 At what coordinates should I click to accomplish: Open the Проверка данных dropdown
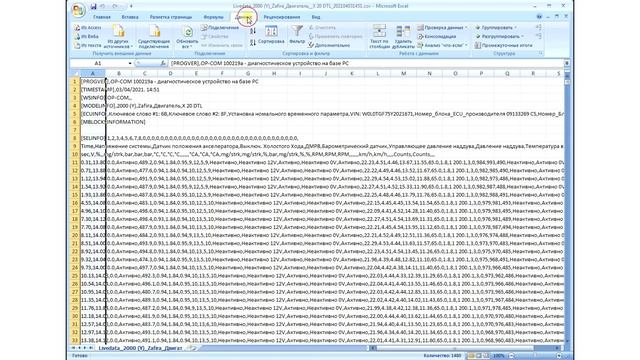pos(442,27)
